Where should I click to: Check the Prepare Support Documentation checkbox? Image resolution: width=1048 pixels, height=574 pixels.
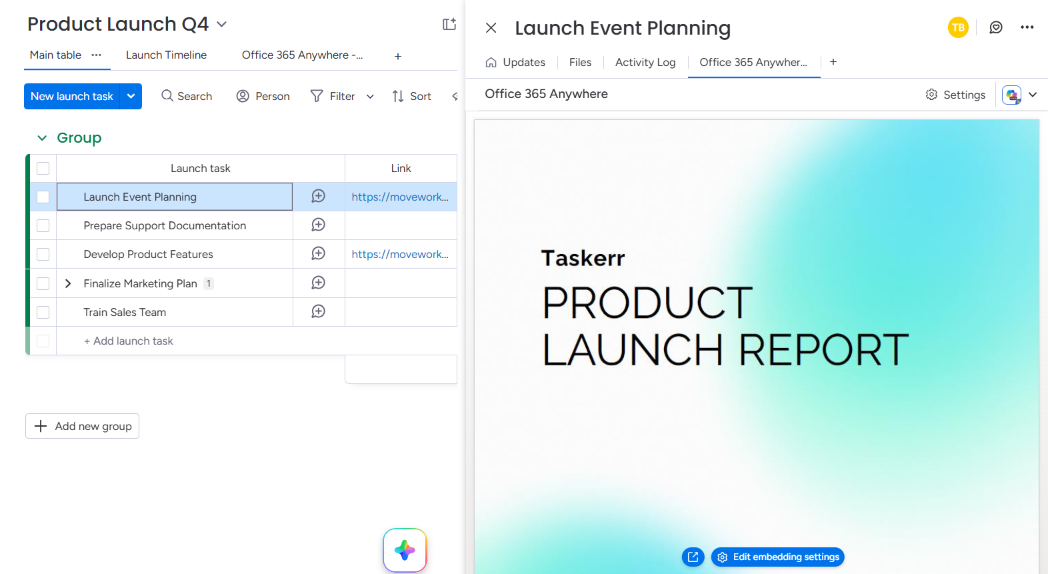click(43, 226)
